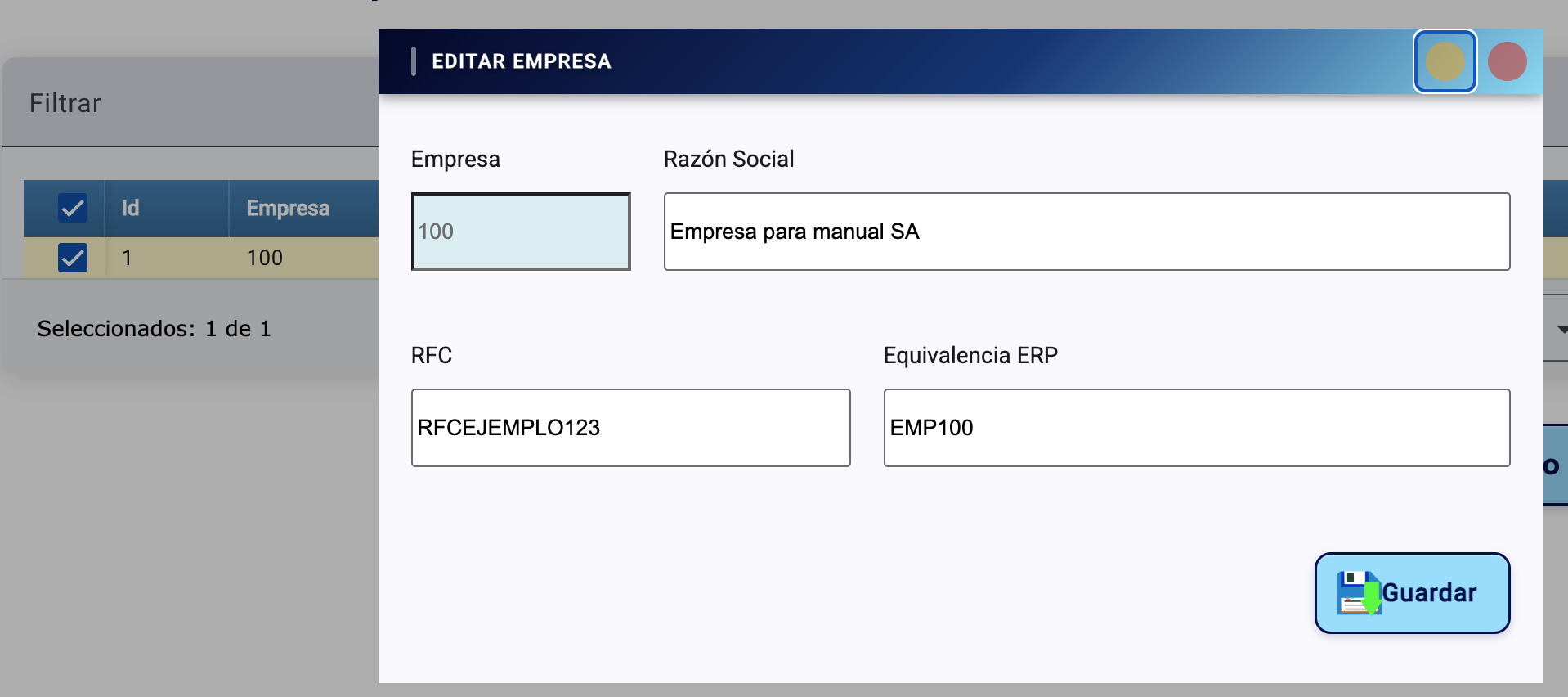Viewport: 1568px width, 697px height.
Task: Click the Razón Social field label
Action: (728, 159)
